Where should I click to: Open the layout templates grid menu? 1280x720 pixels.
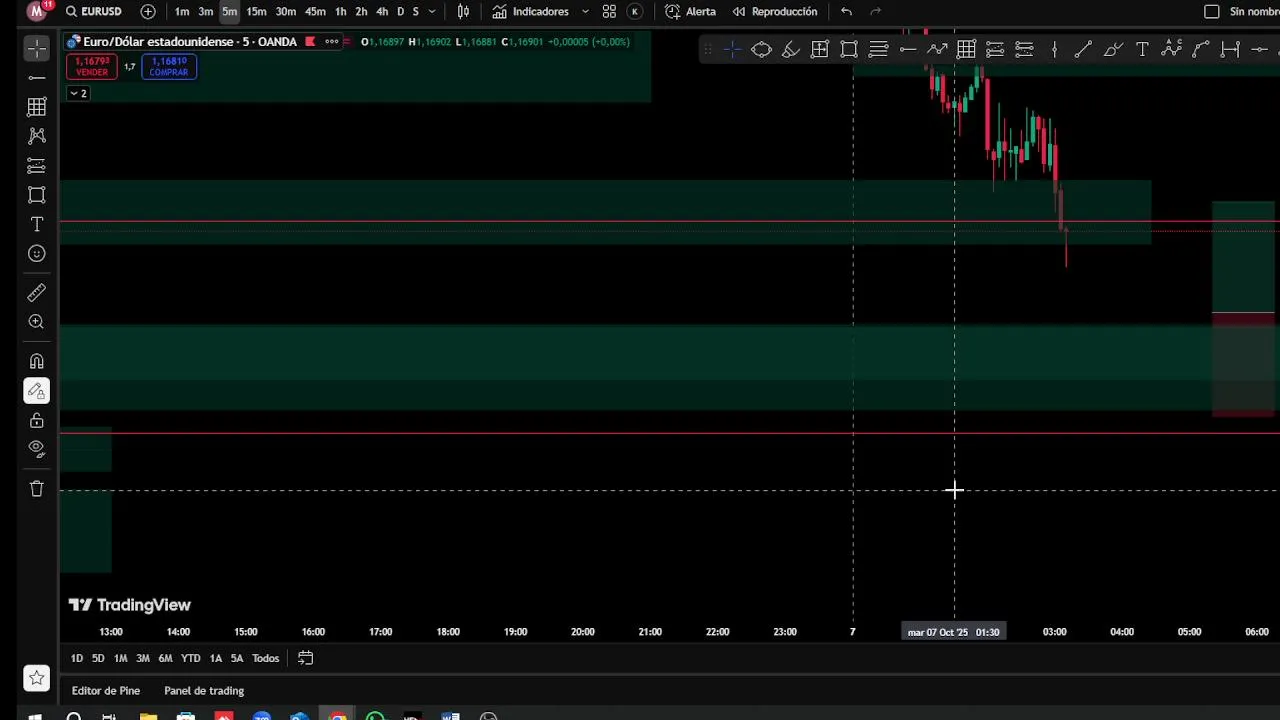pos(609,12)
